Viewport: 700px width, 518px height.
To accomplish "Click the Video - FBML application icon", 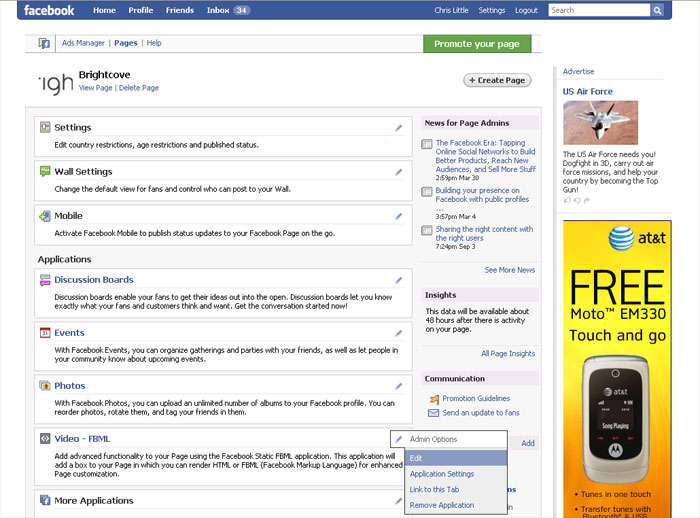I will (45, 439).
